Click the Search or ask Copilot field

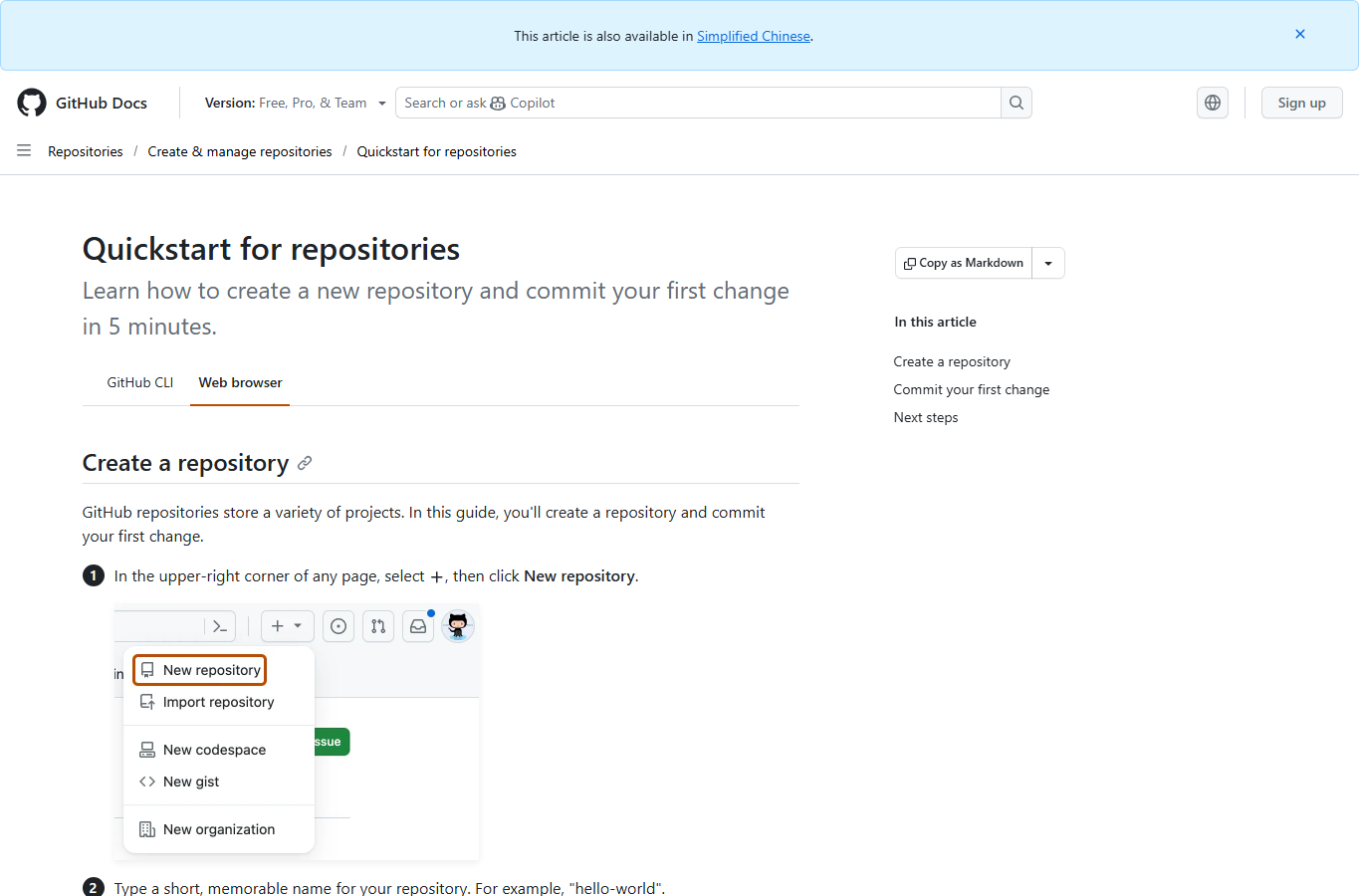[x=698, y=103]
